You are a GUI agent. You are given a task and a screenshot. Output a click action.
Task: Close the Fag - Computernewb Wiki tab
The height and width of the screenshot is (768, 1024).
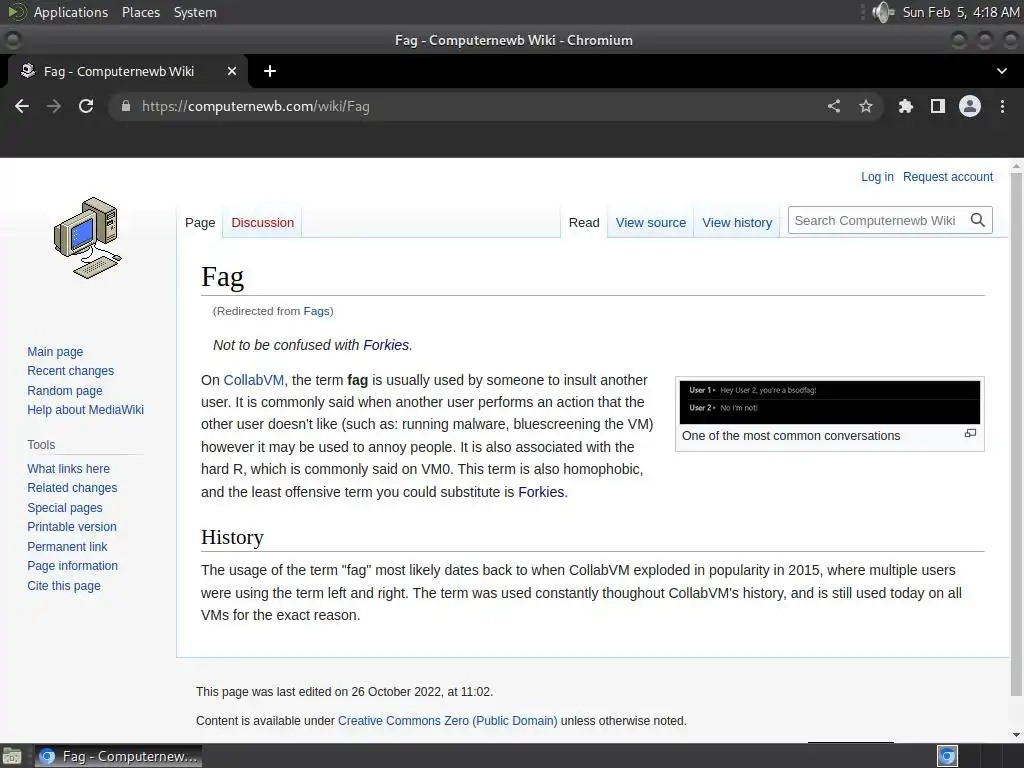pos(232,71)
